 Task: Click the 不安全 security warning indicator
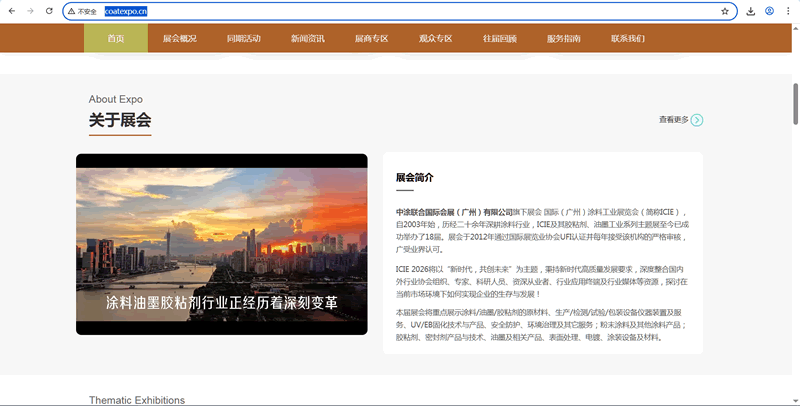click(x=82, y=11)
